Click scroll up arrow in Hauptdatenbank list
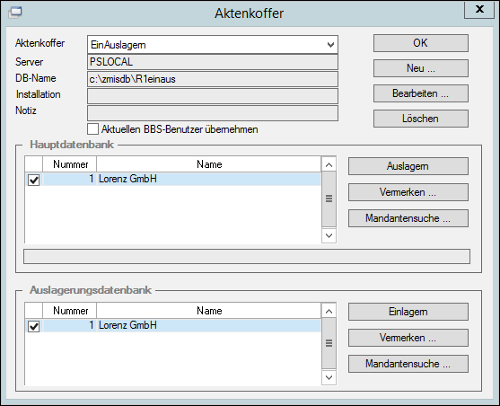500x406 pixels. click(x=329, y=165)
